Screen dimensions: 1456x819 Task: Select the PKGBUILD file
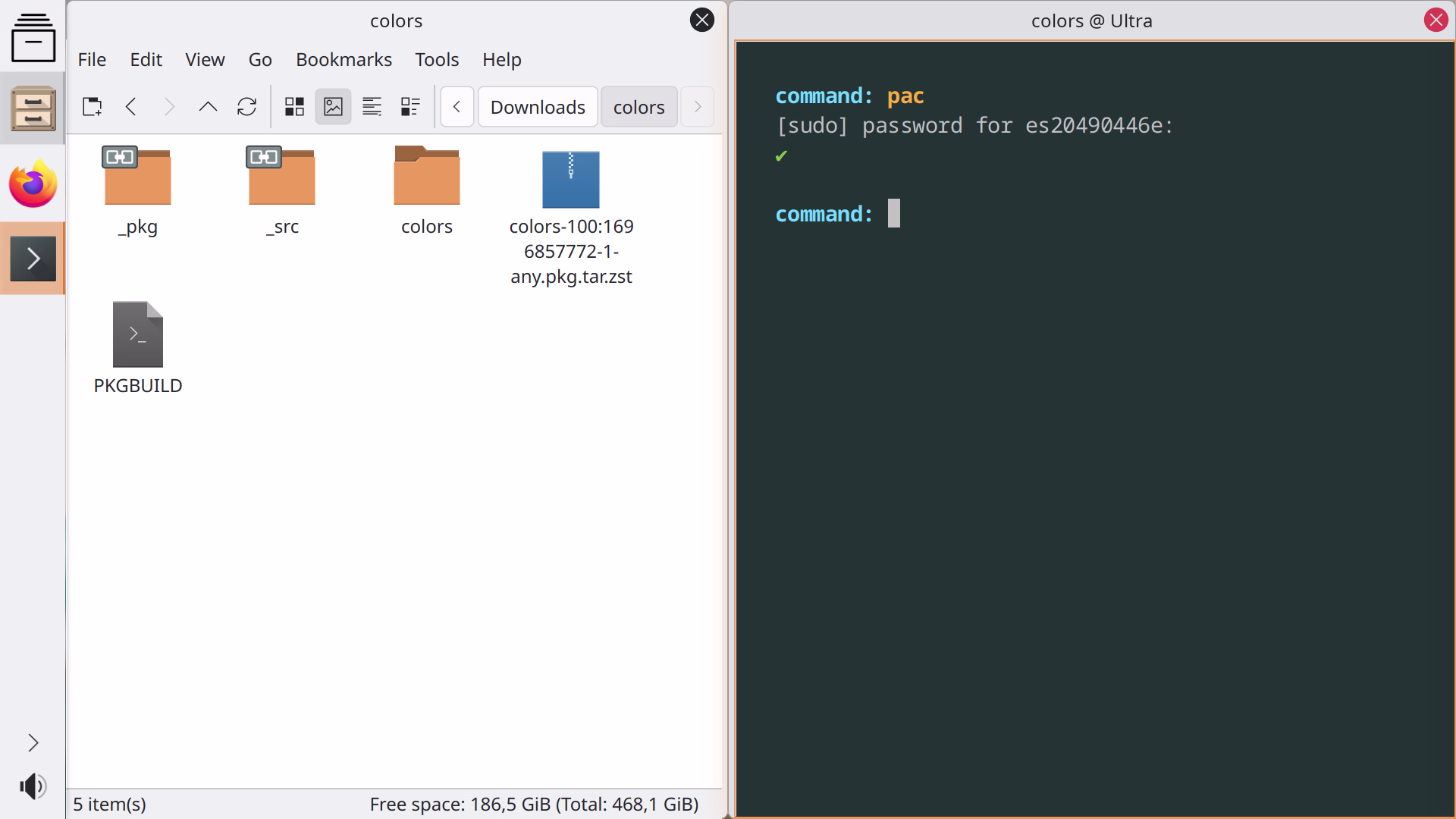tap(138, 348)
